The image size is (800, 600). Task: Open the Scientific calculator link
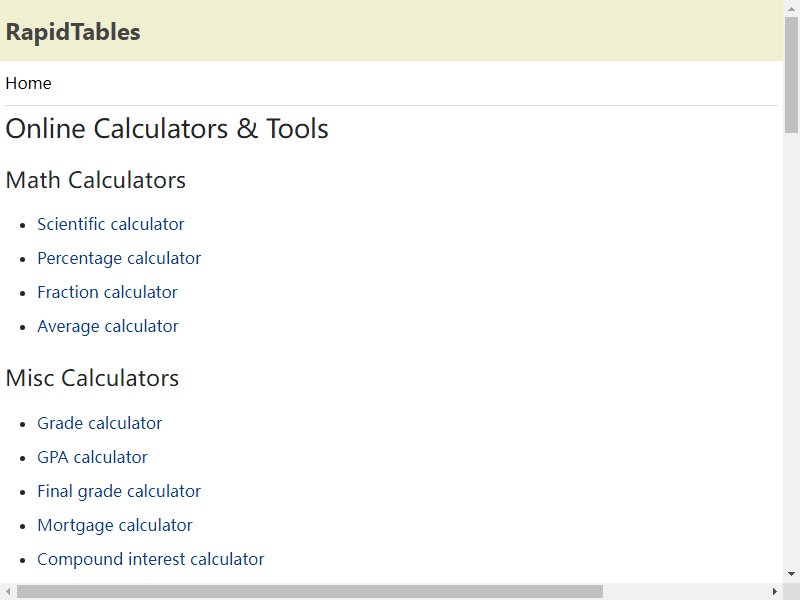click(110, 224)
